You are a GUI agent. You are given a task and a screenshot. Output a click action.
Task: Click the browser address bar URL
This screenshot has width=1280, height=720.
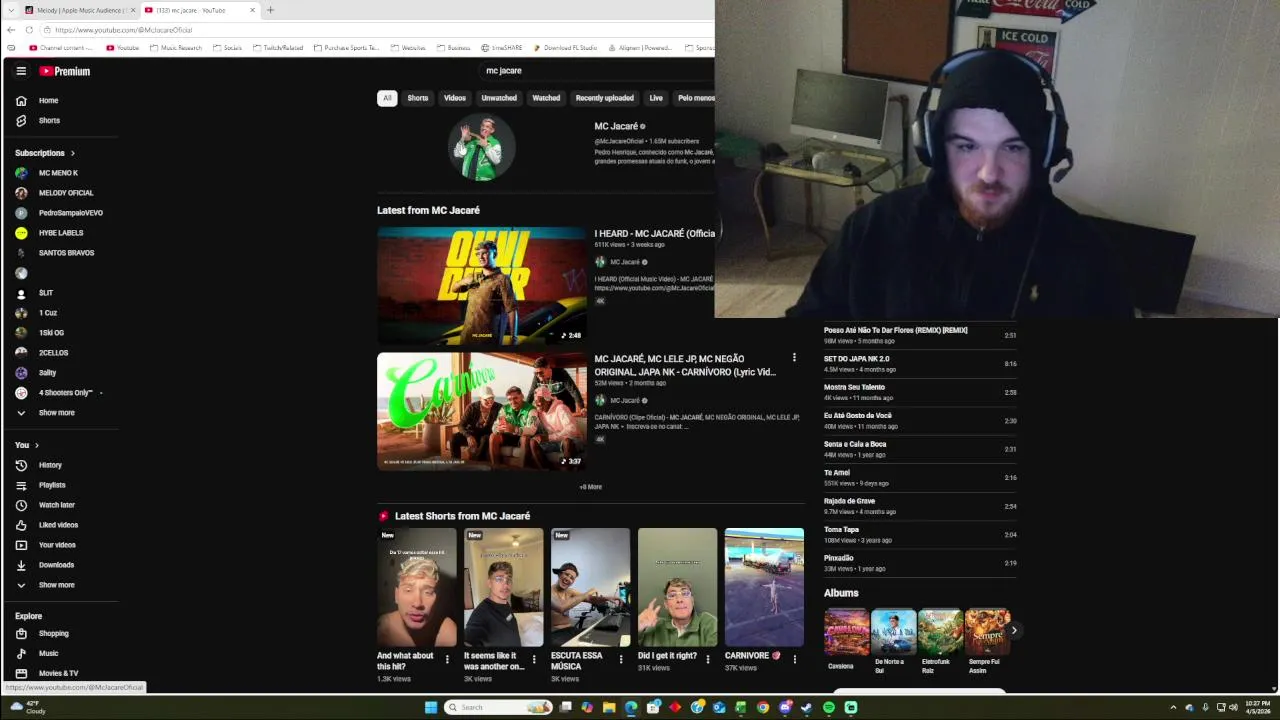pyautogui.click(x=124, y=30)
